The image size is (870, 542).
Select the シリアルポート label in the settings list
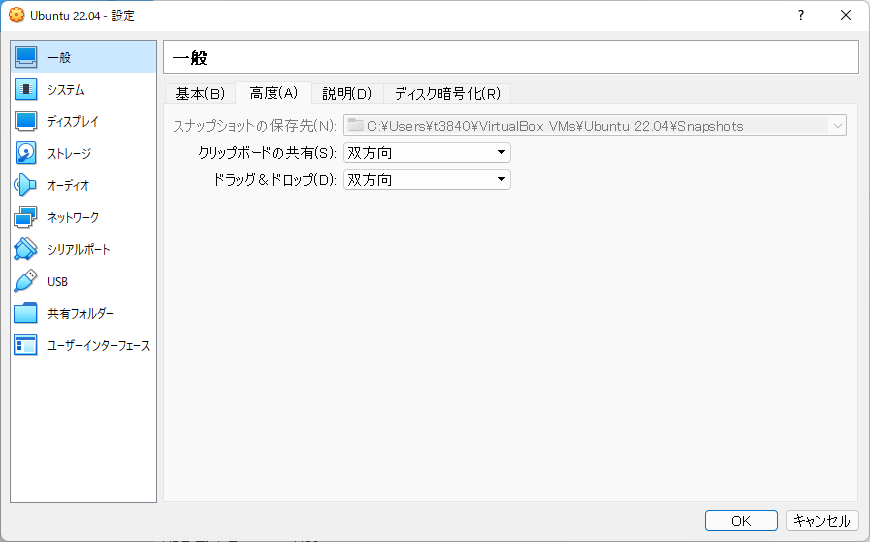(78, 250)
